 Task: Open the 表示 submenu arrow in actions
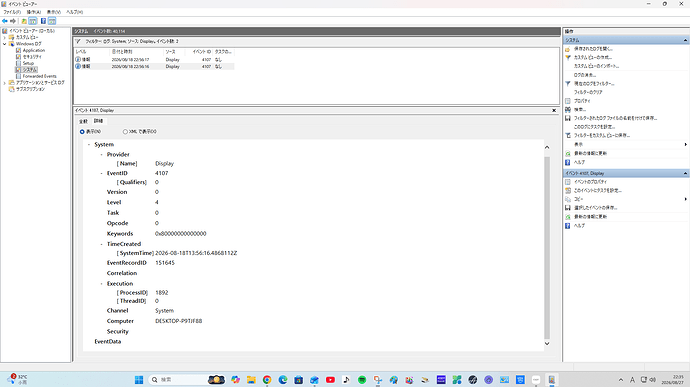(686, 144)
